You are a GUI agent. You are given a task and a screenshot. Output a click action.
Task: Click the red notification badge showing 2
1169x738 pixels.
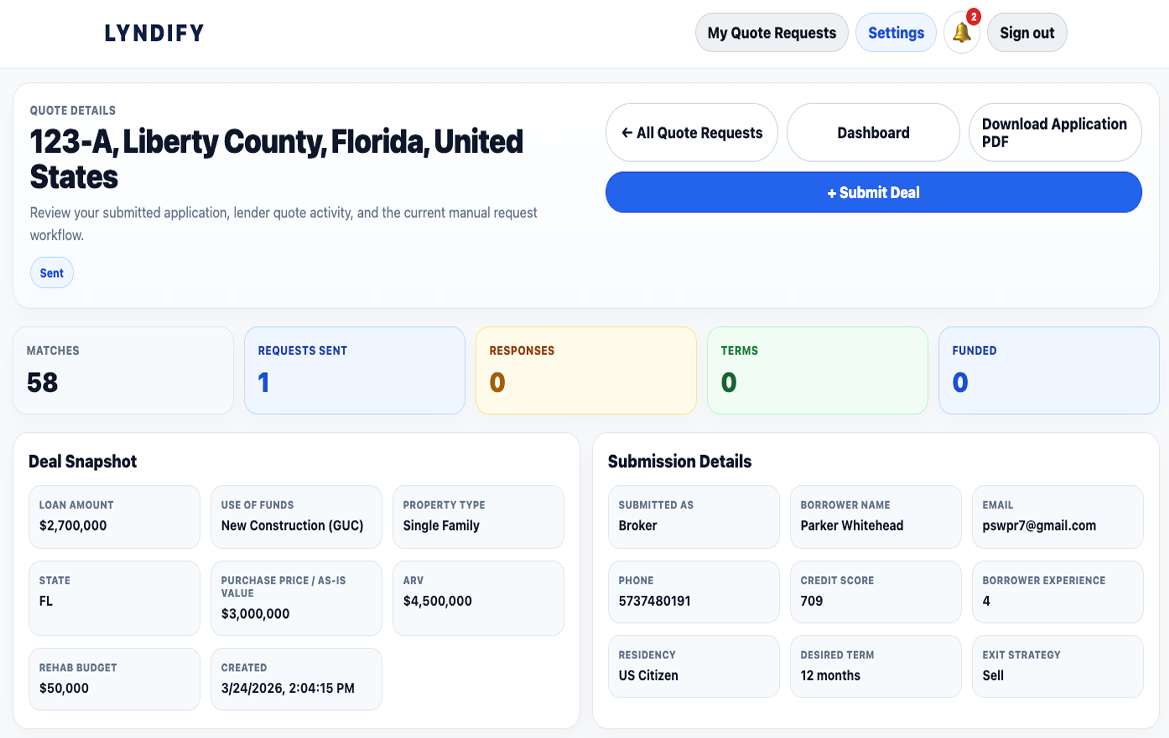(973, 16)
